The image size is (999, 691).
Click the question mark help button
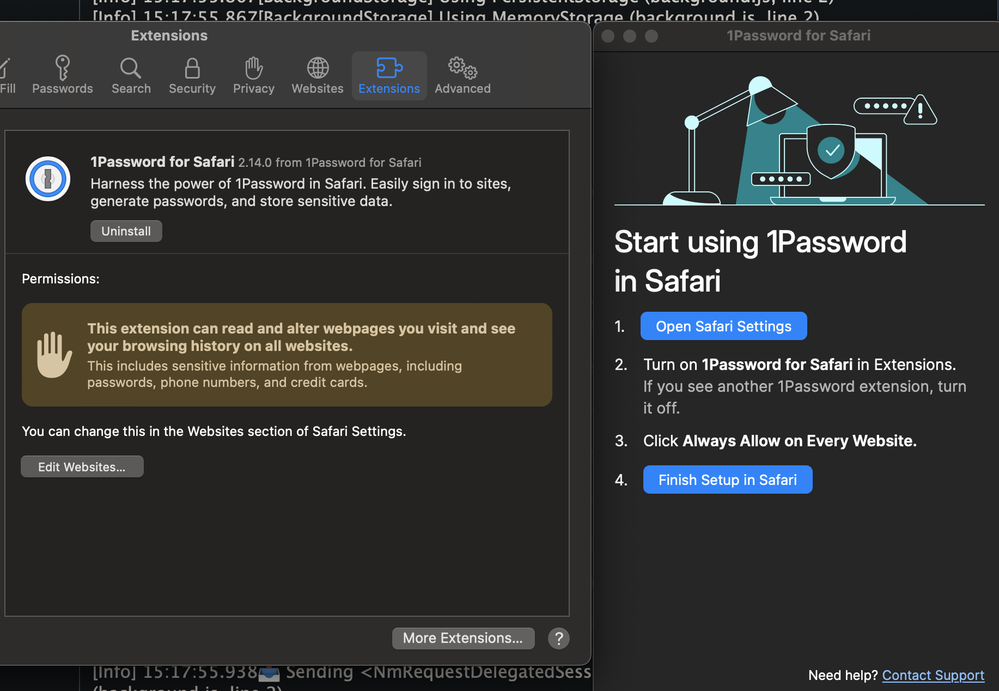point(559,638)
